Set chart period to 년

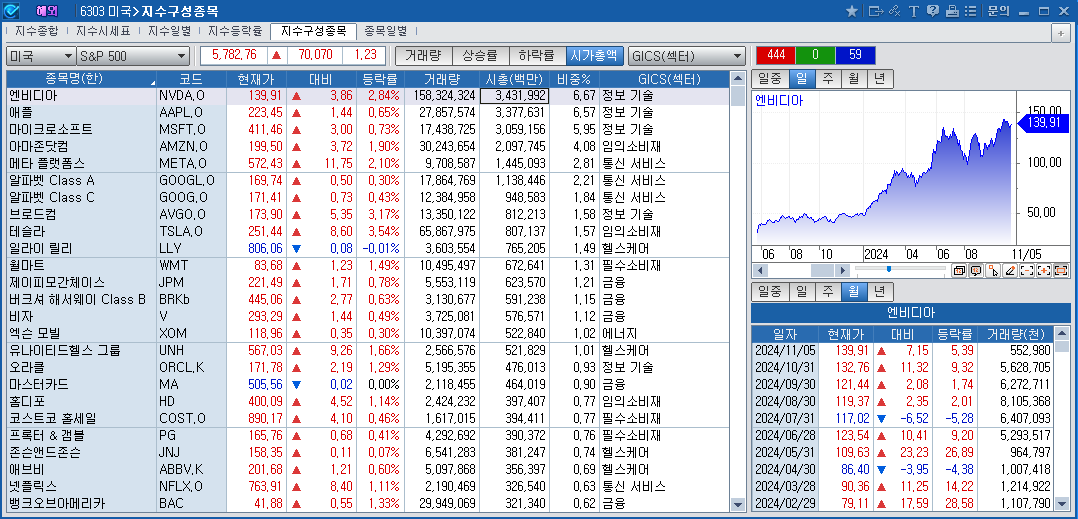point(880,79)
